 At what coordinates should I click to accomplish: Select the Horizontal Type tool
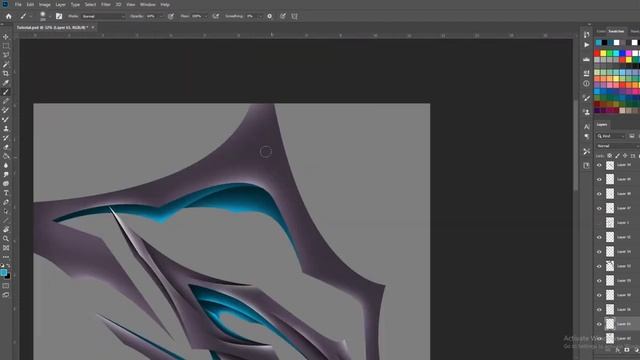(6, 193)
